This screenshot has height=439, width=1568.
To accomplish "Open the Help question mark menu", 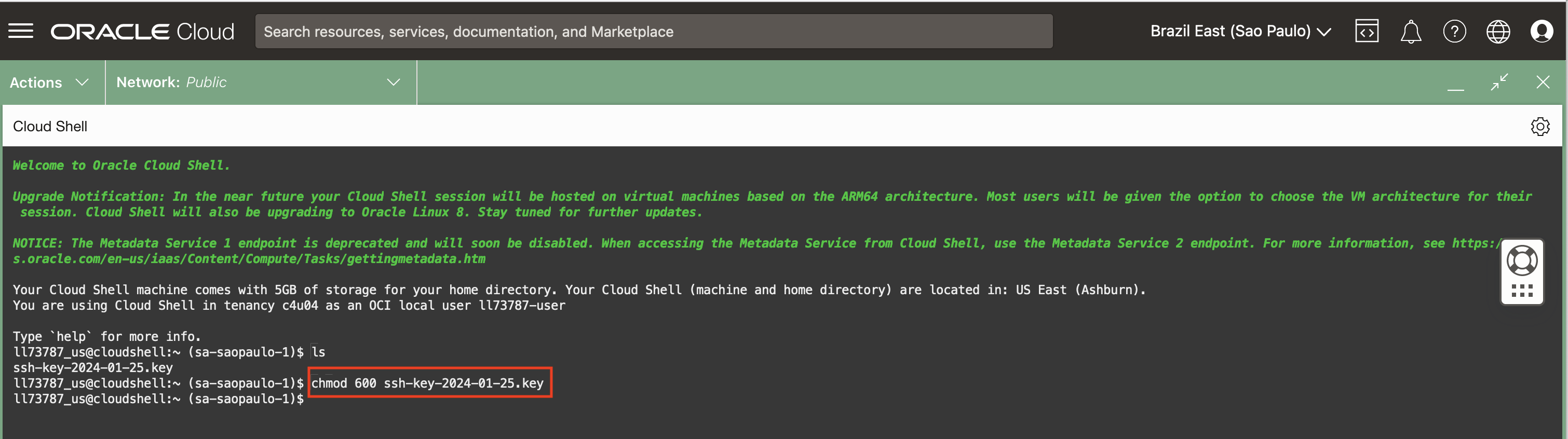I will tap(1454, 32).
